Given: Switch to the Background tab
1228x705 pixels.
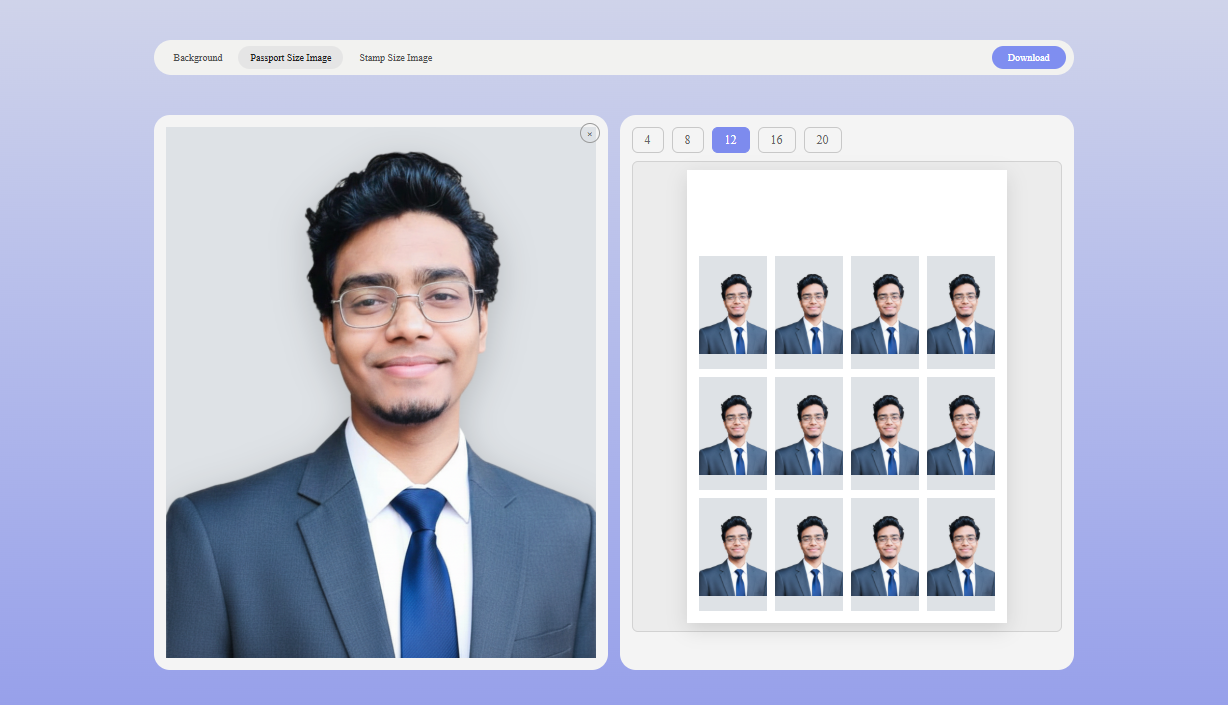Looking at the screenshot, I should pos(197,57).
